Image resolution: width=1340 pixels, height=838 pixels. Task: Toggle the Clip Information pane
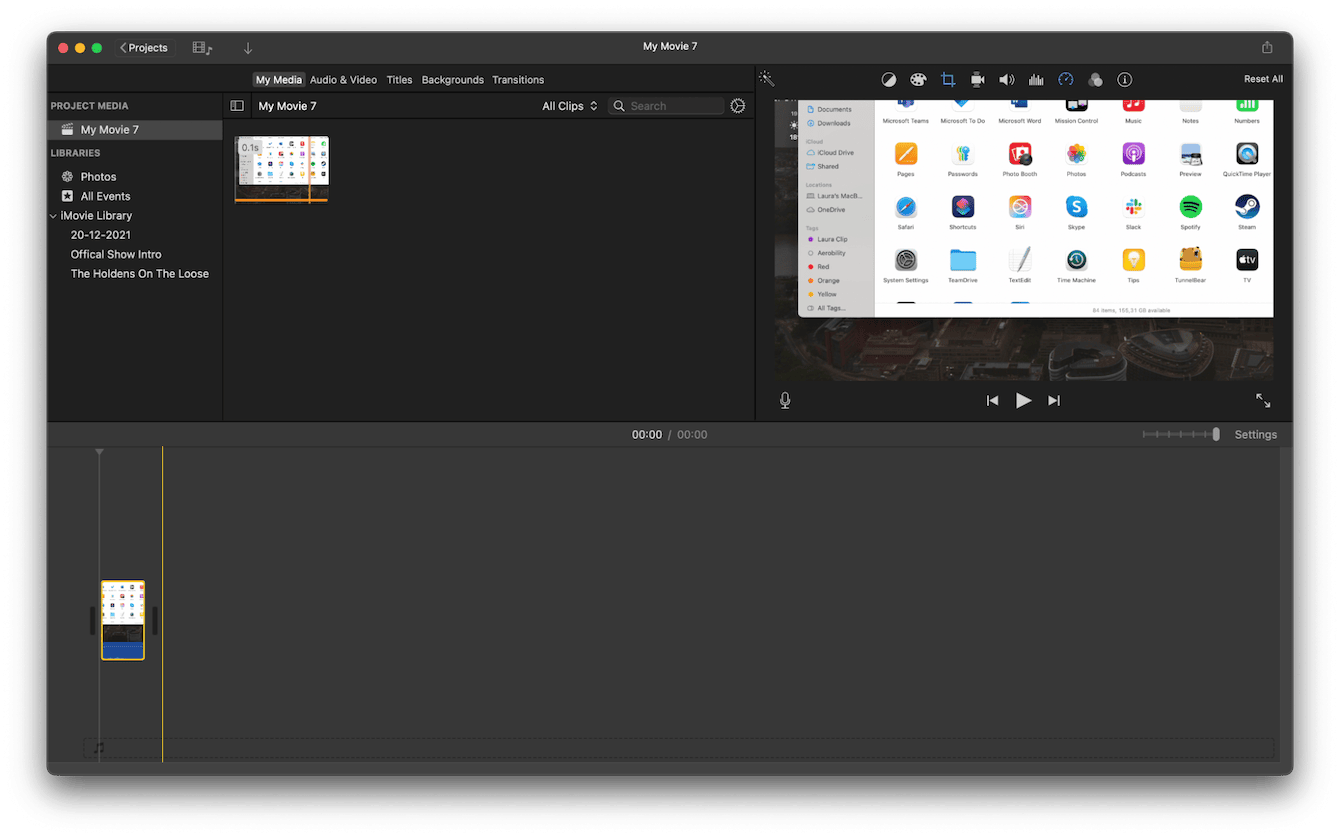coord(1124,79)
